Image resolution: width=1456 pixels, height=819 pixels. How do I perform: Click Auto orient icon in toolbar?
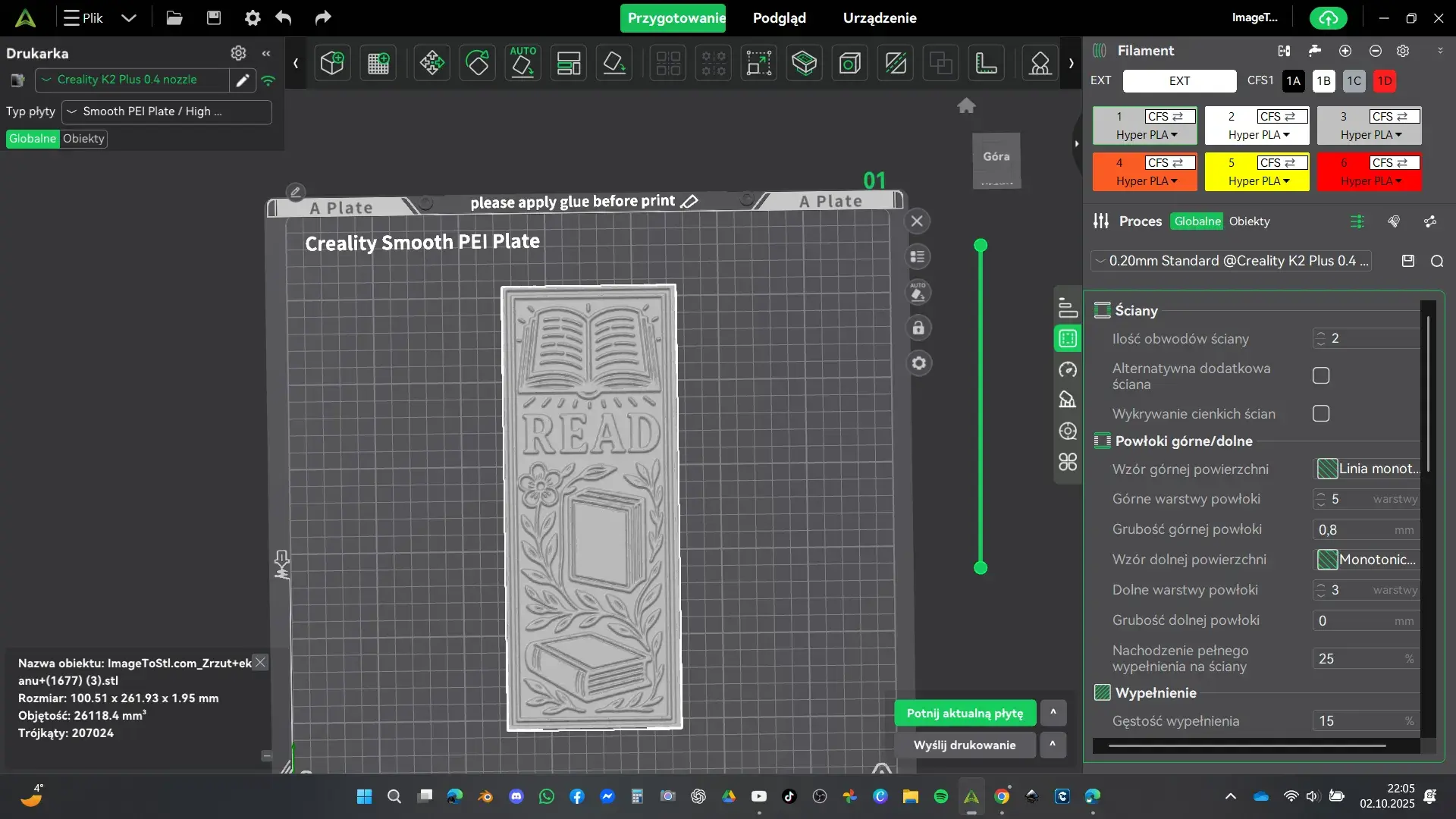522,63
